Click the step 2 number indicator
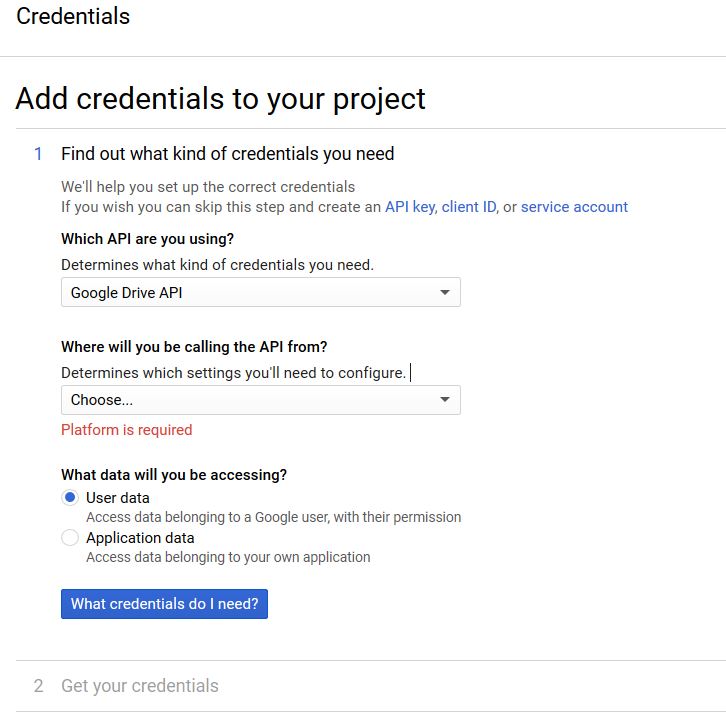 [39, 686]
